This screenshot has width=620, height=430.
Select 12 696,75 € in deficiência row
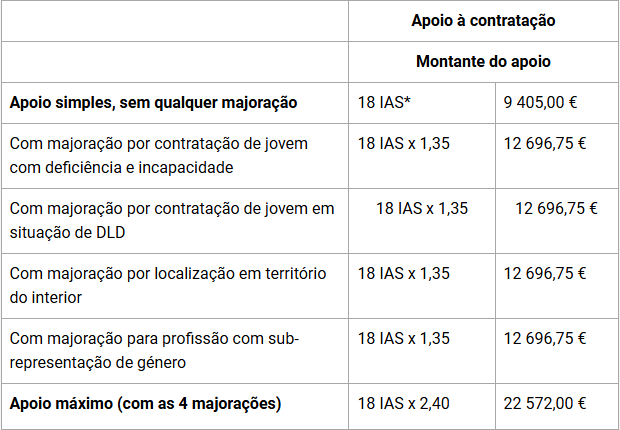pos(544,144)
